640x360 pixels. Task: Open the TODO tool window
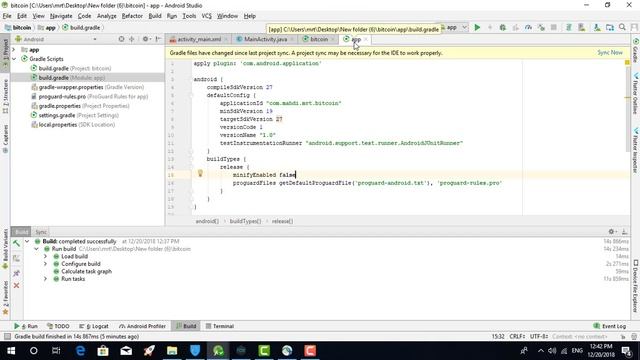click(x=58, y=326)
